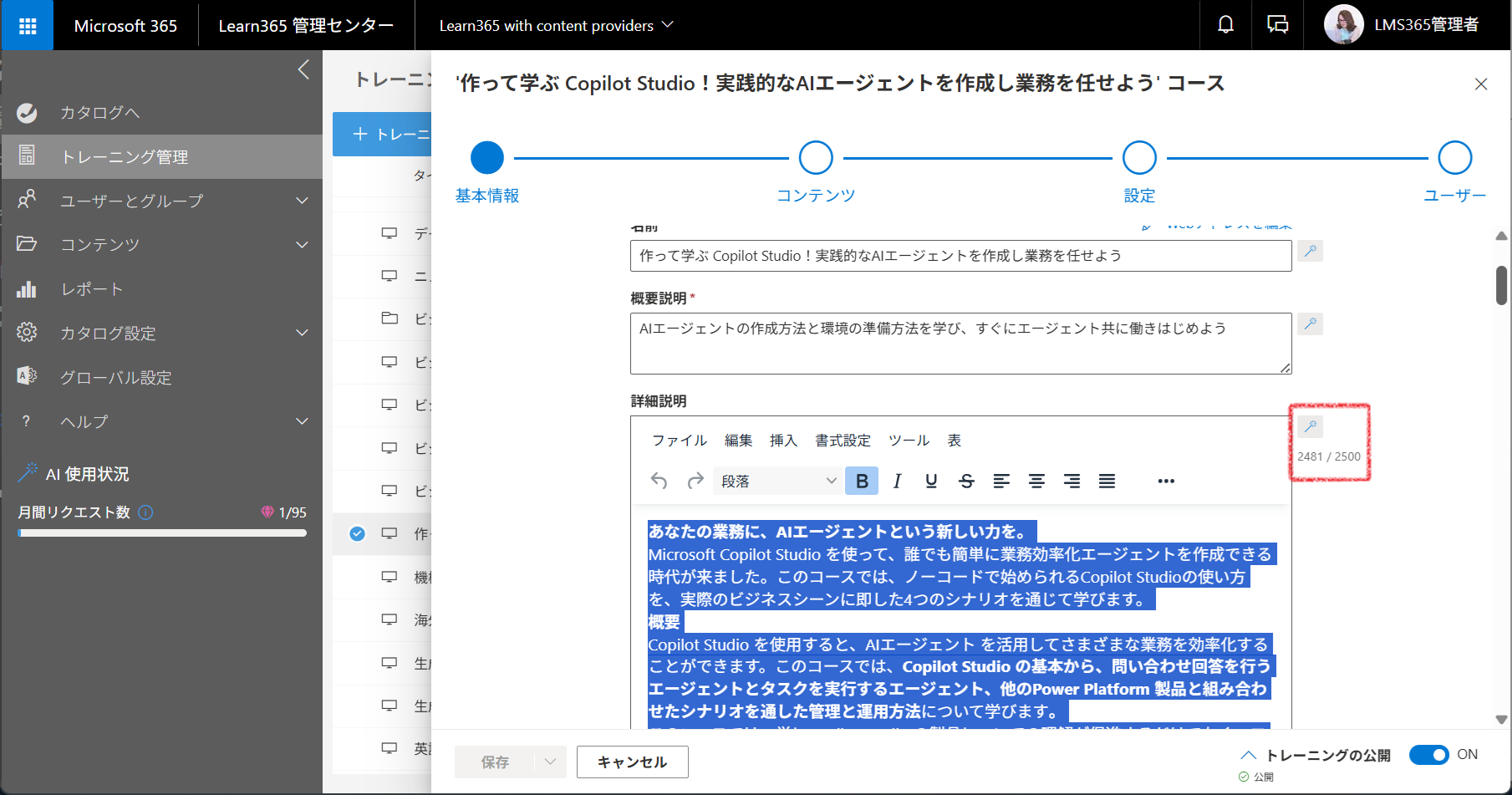
Task: Align text right
Action: [1072, 481]
